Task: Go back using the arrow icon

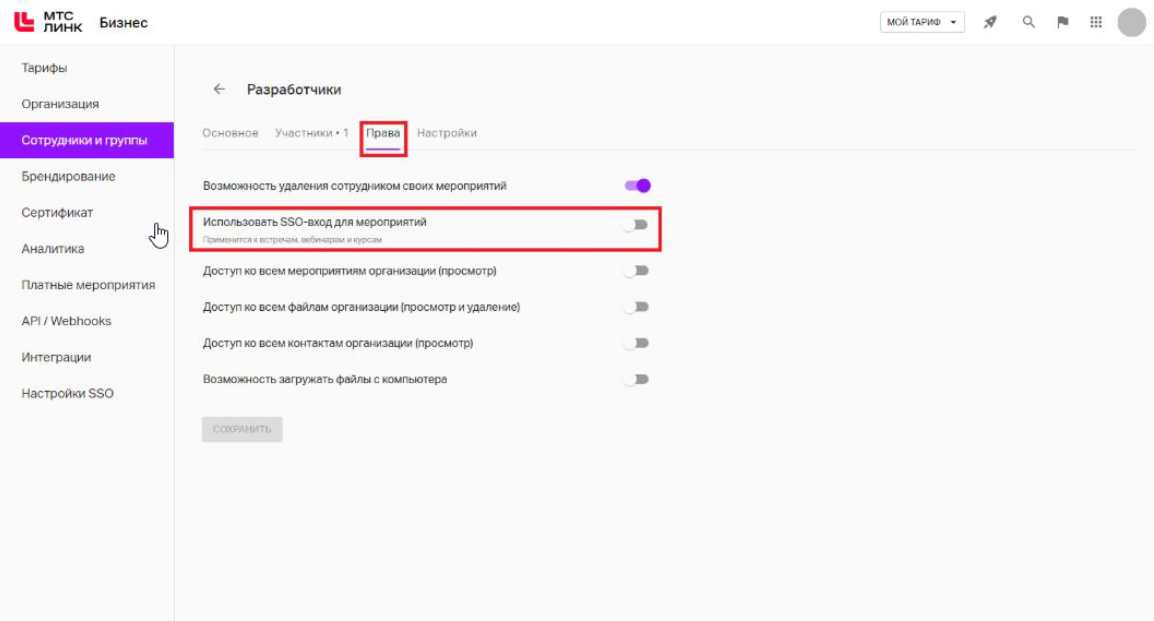Action: point(219,89)
